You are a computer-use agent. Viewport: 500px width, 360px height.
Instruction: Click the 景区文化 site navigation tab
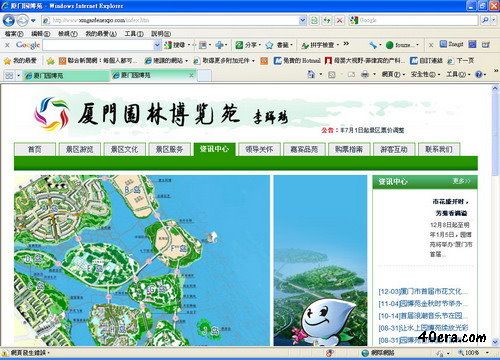pyautogui.click(x=124, y=149)
